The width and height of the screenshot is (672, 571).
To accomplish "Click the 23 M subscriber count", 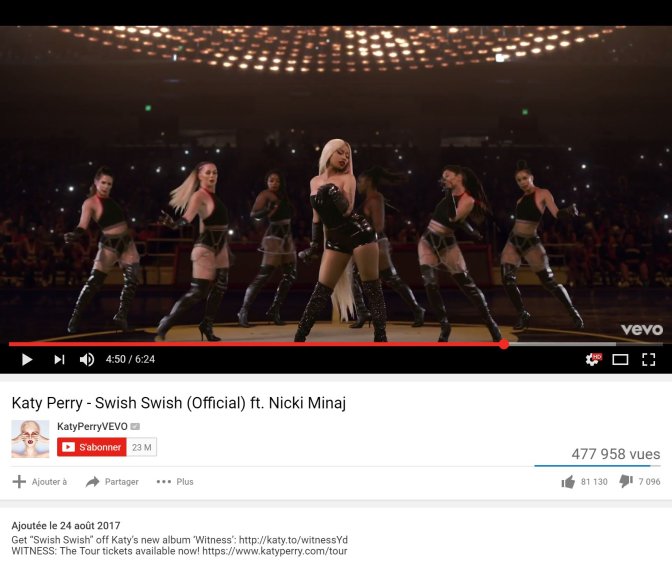I will [141, 447].
